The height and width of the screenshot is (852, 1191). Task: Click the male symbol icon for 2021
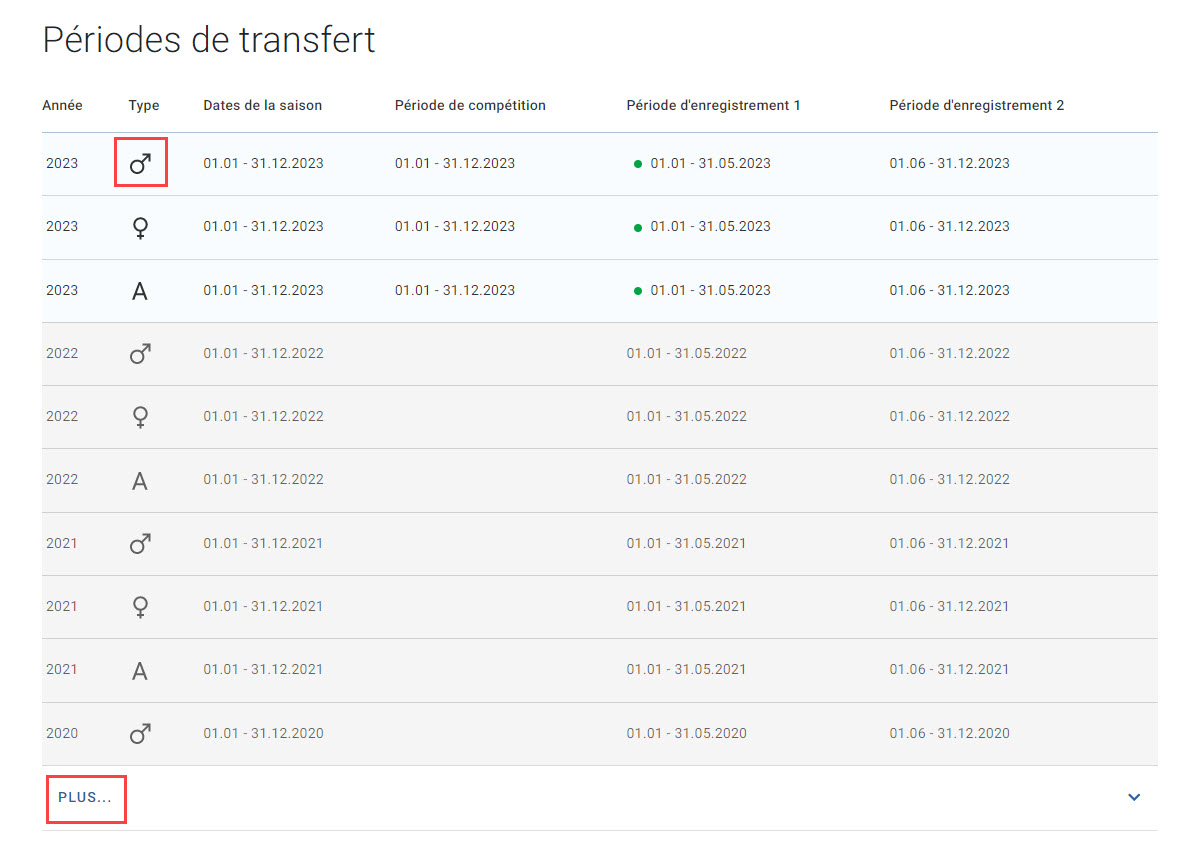pos(141,543)
